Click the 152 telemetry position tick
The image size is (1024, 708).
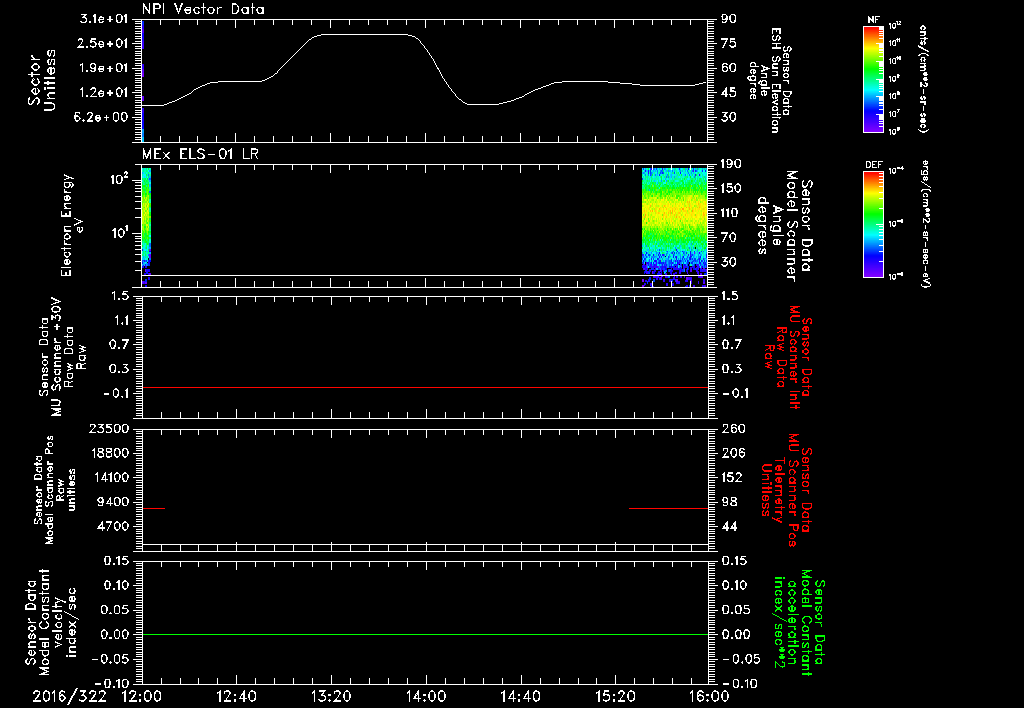pos(731,477)
